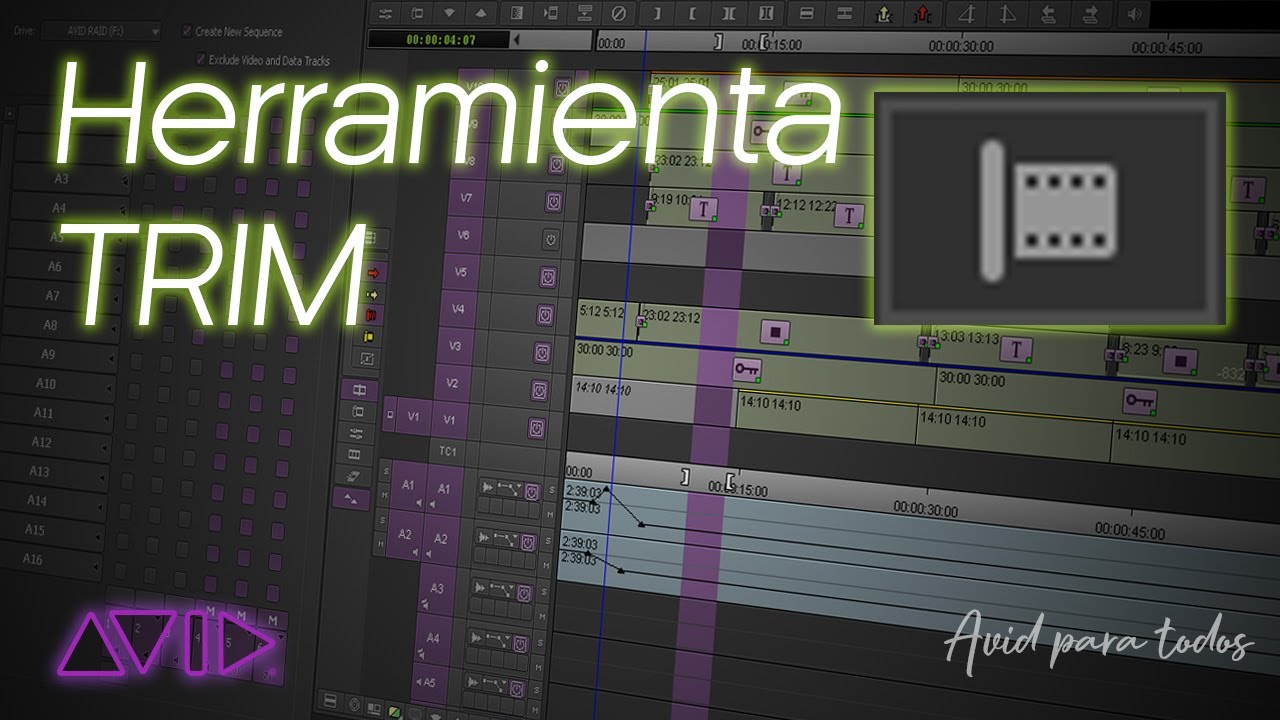Click the up-arrow step button in top toolbar
Screen dimensions: 1280x720
482,14
